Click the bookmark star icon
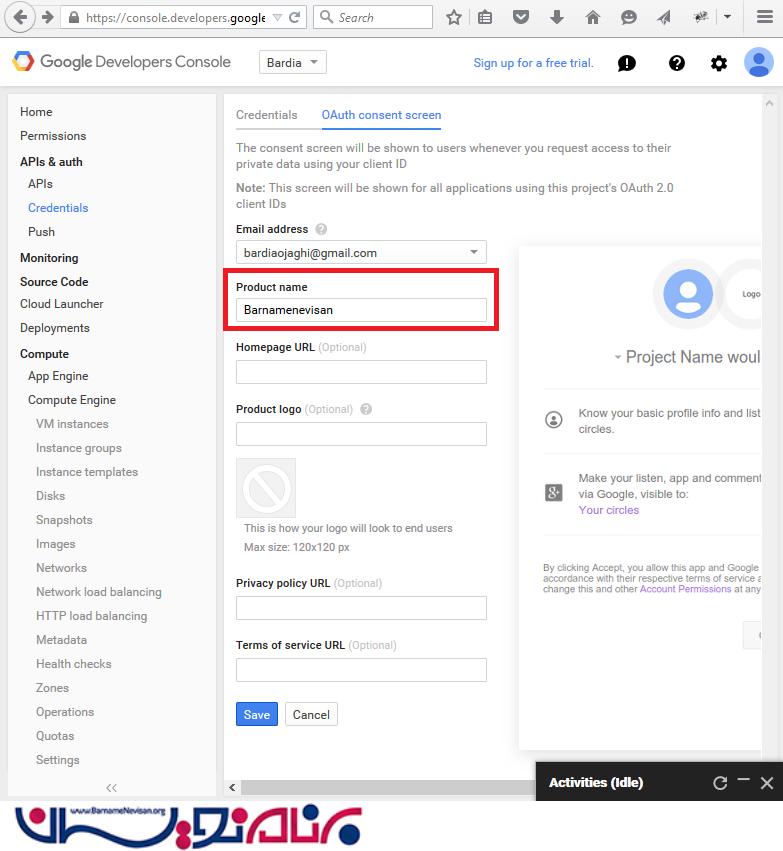The width and height of the screenshot is (783, 851). point(454,17)
